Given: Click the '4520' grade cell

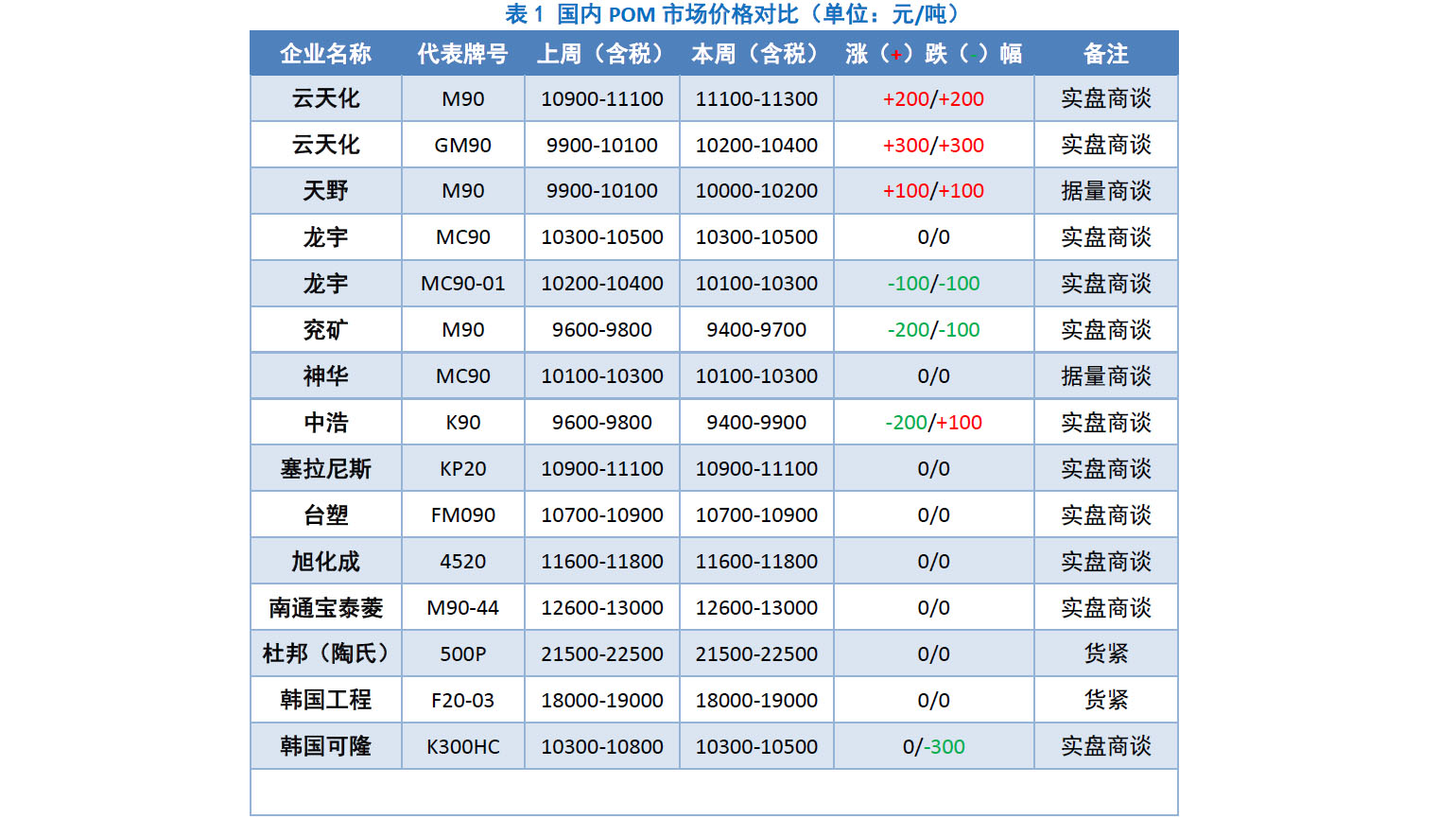Looking at the screenshot, I should coord(463,562).
